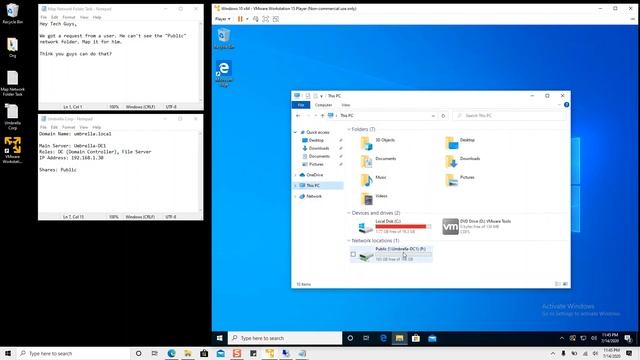Open host Start menu
The image size is (640, 360).
[x=8, y=353]
